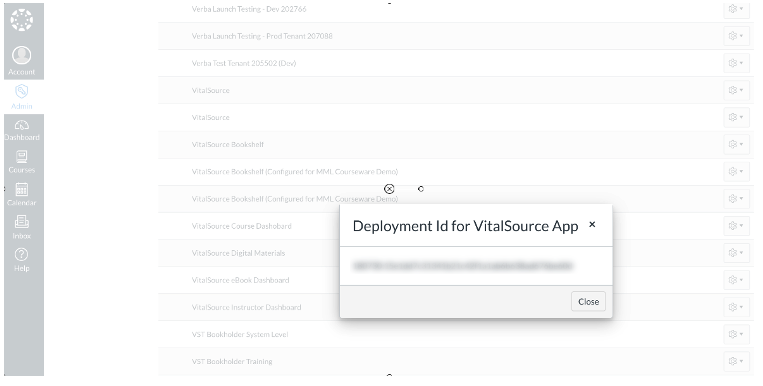Image resolution: width=763 pixels, height=386 pixels.
Task: Select VitalSource eBook Dashboard app name
Action: coord(240,280)
